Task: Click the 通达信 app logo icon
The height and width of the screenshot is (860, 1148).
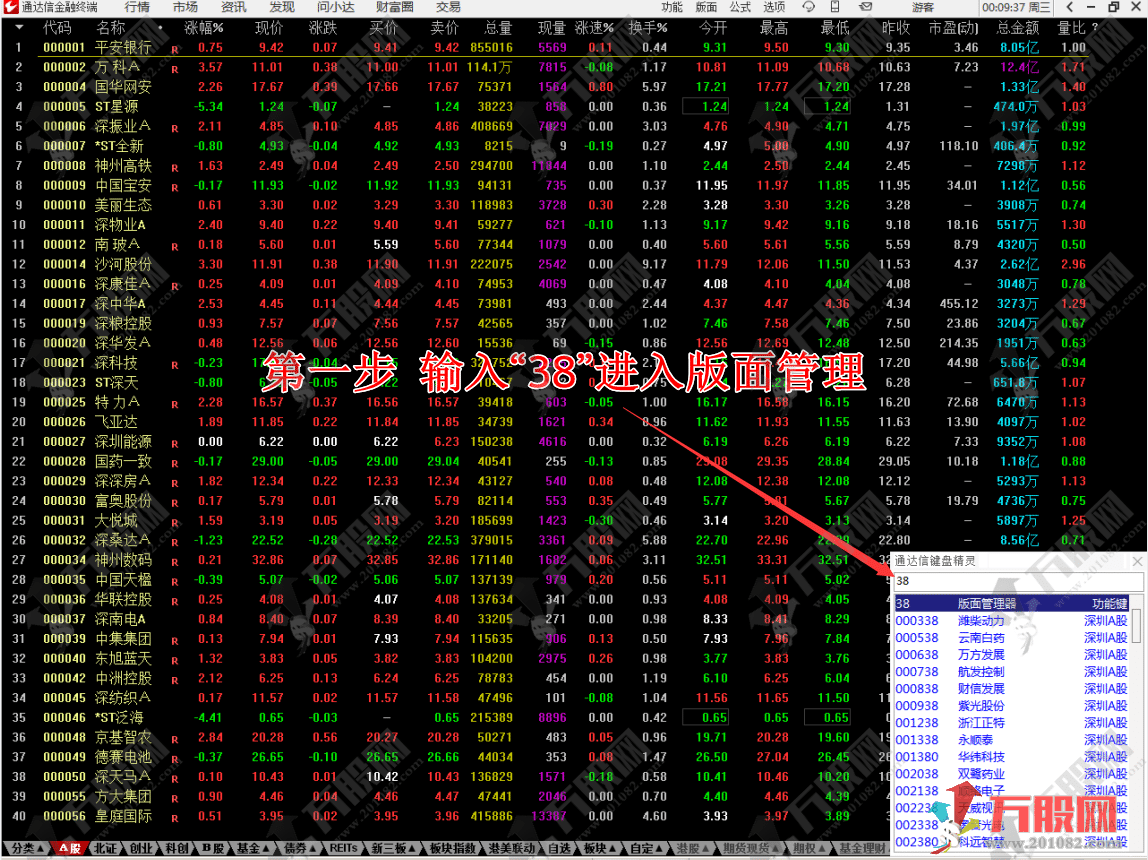Action: coord(11,7)
